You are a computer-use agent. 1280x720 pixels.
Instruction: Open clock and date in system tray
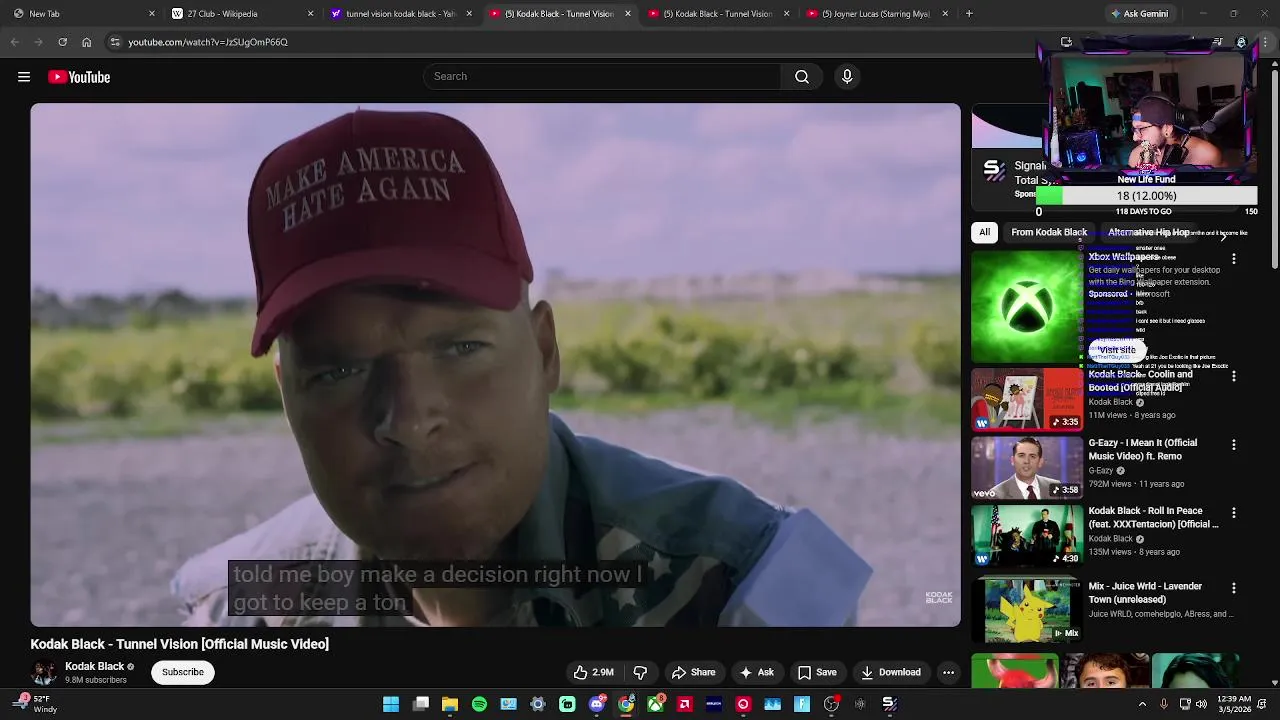pyautogui.click(x=1234, y=704)
